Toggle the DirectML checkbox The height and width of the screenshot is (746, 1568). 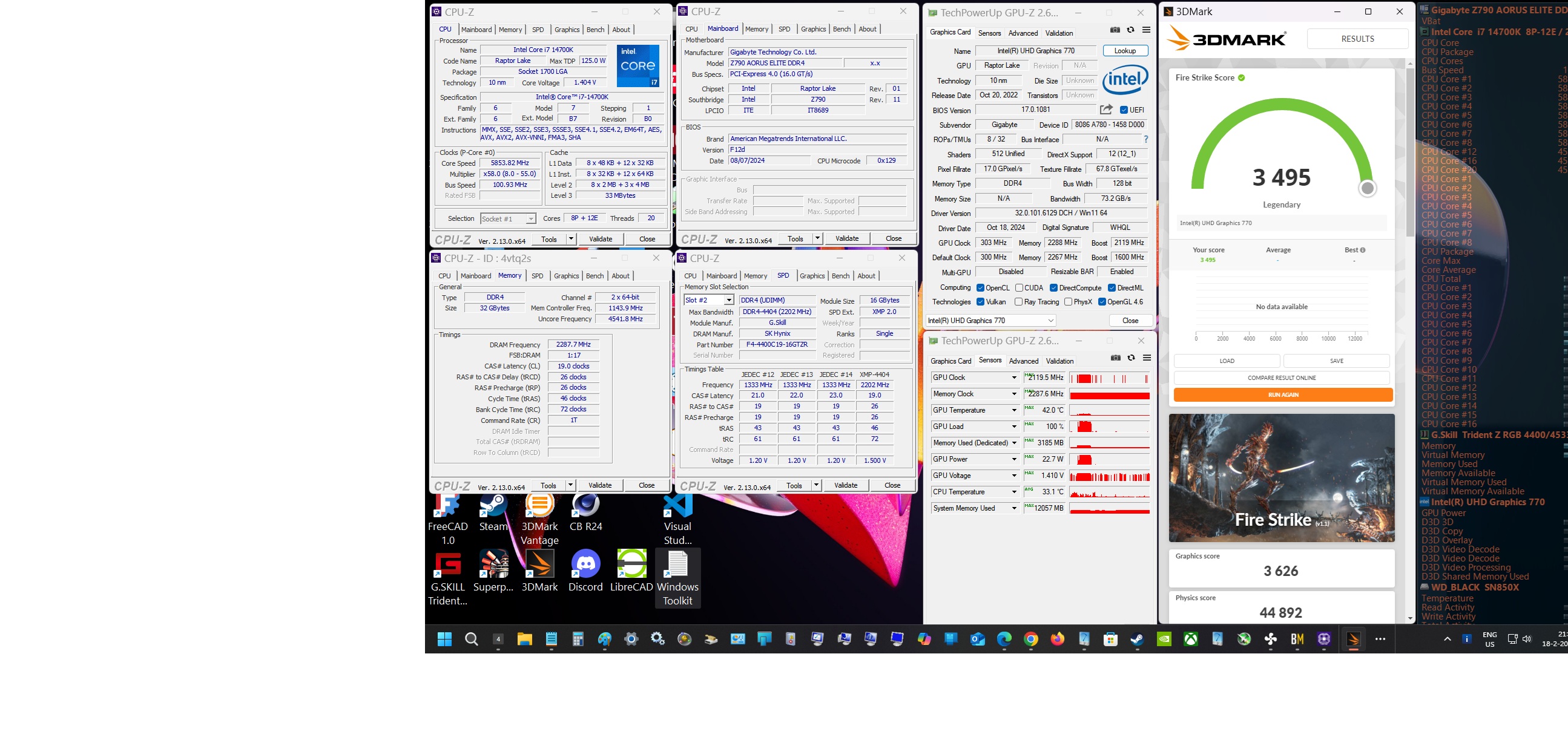1112,288
